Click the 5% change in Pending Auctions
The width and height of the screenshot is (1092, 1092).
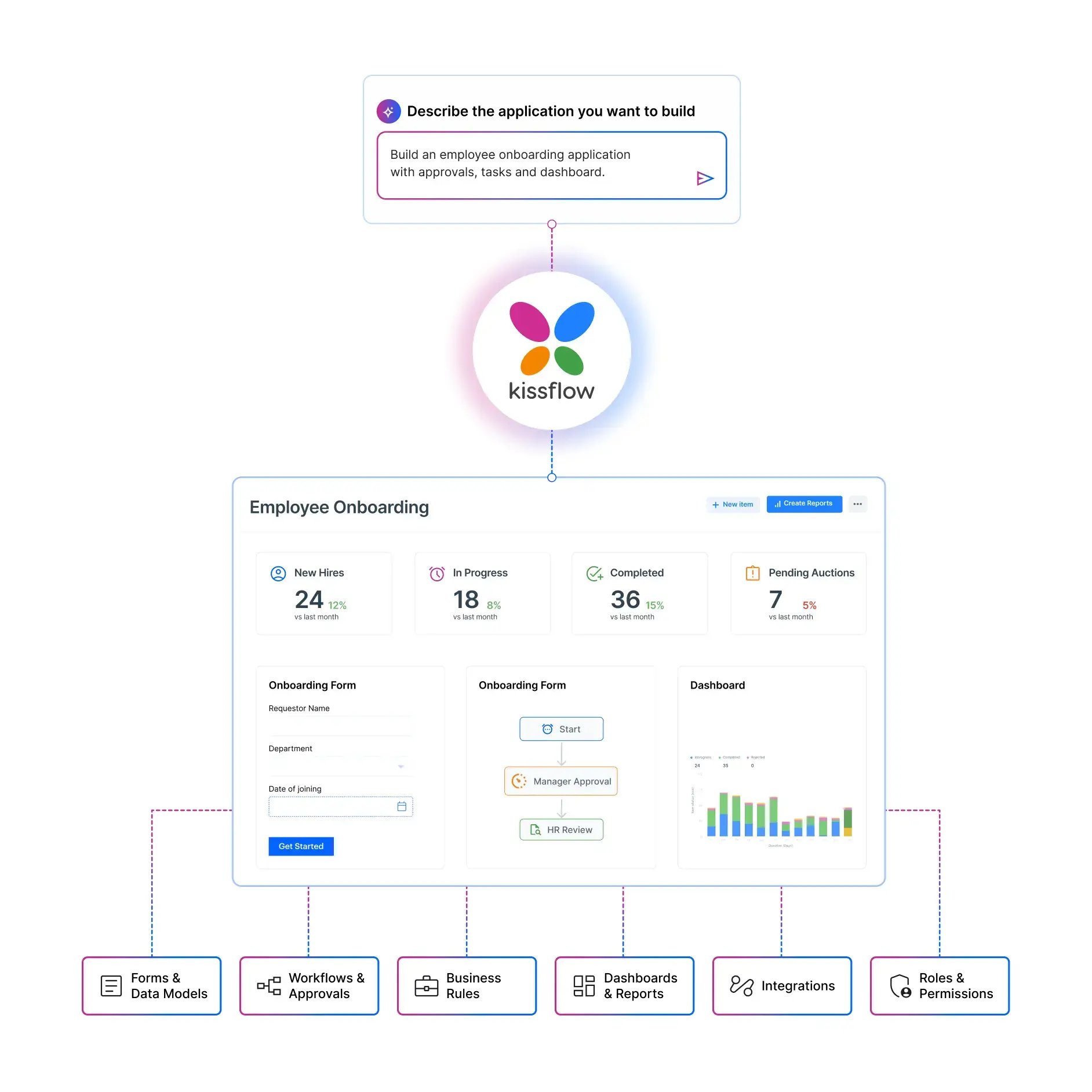(810, 606)
